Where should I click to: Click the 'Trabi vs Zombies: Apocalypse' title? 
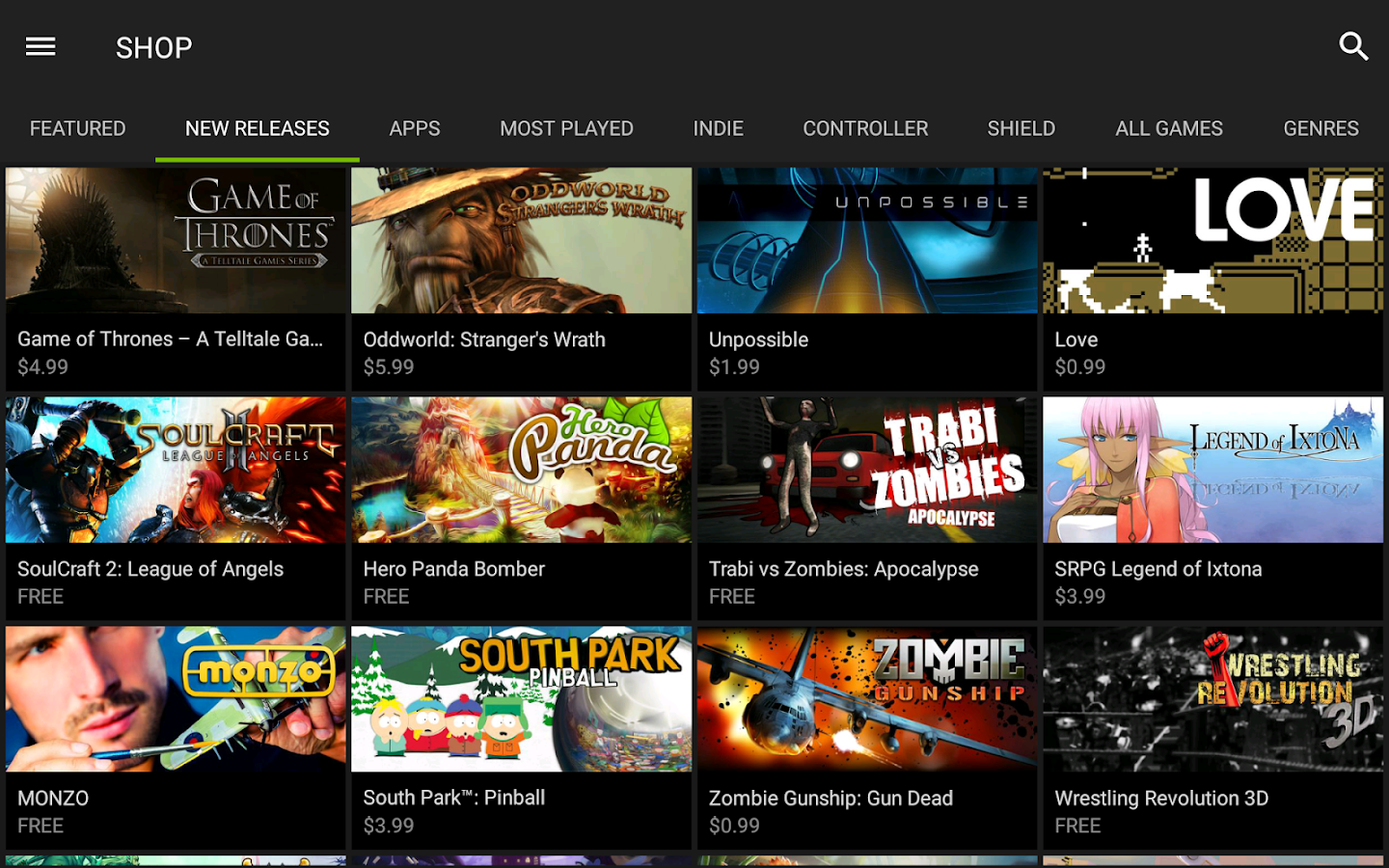pos(844,569)
